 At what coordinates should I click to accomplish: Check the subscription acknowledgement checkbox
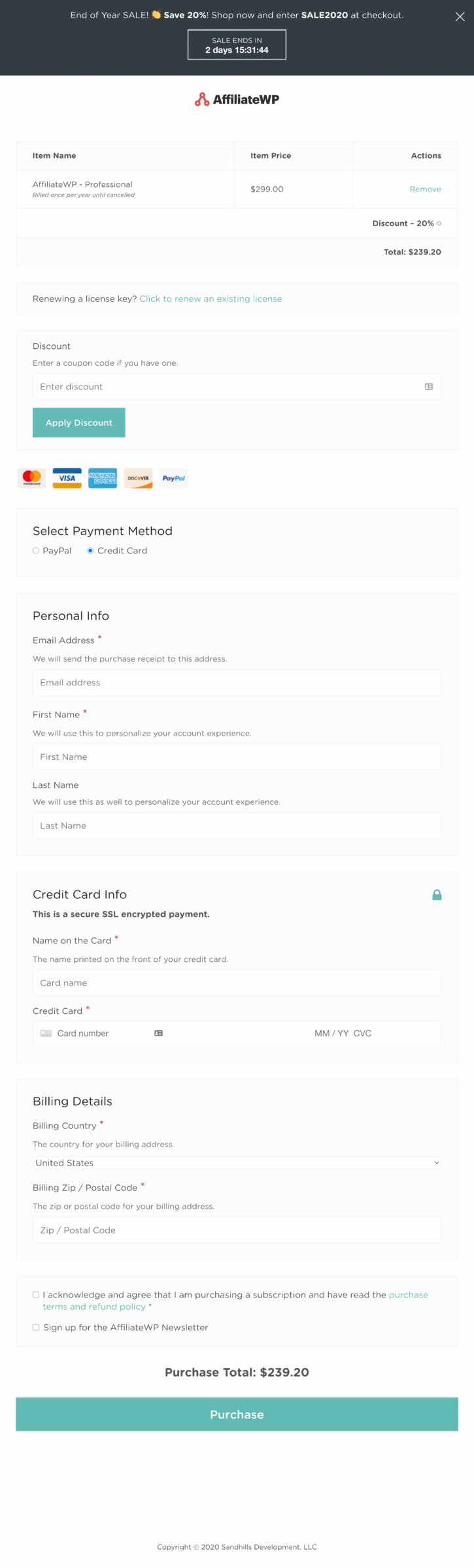click(x=36, y=1294)
